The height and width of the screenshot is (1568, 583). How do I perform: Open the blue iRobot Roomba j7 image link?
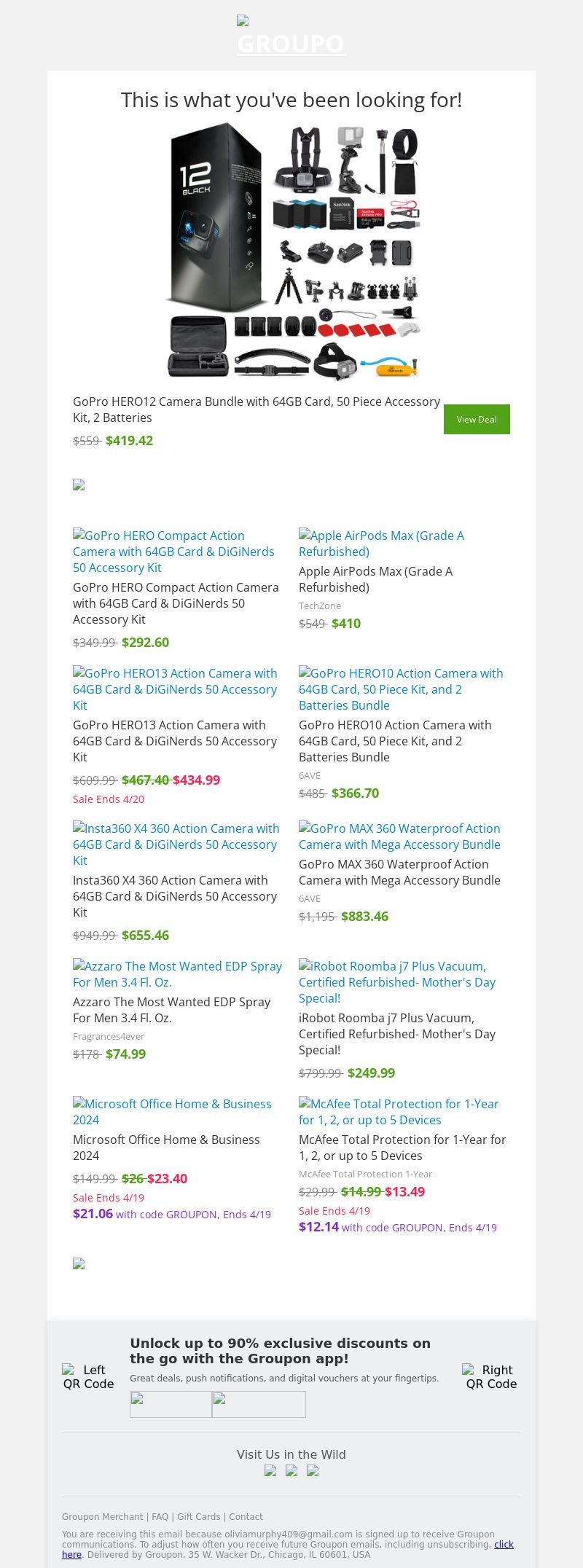click(397, 982)
